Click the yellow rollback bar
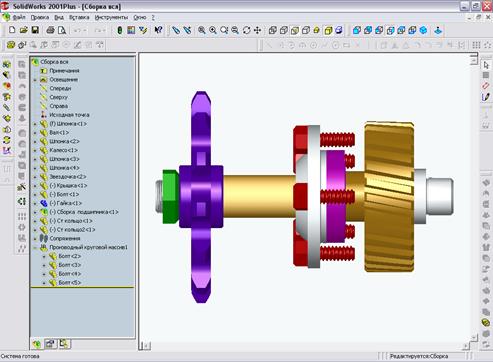The width and height of the screenshot is (493, 362). click(82, 287)
